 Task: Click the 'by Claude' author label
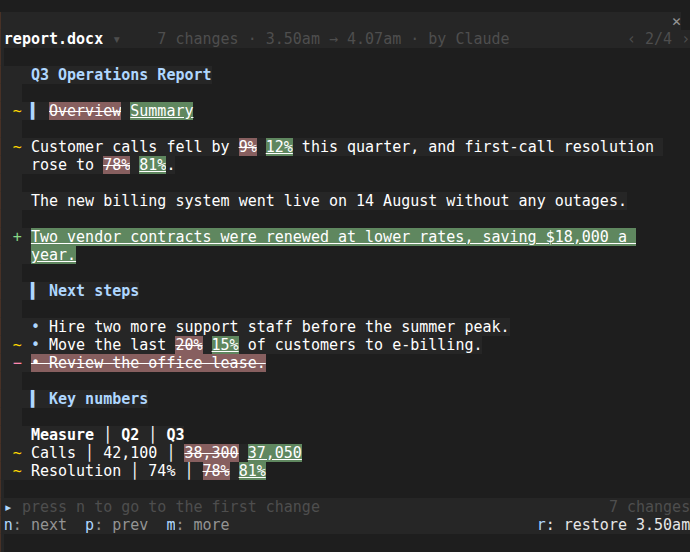pyautogui.click(x=469, y=39)
